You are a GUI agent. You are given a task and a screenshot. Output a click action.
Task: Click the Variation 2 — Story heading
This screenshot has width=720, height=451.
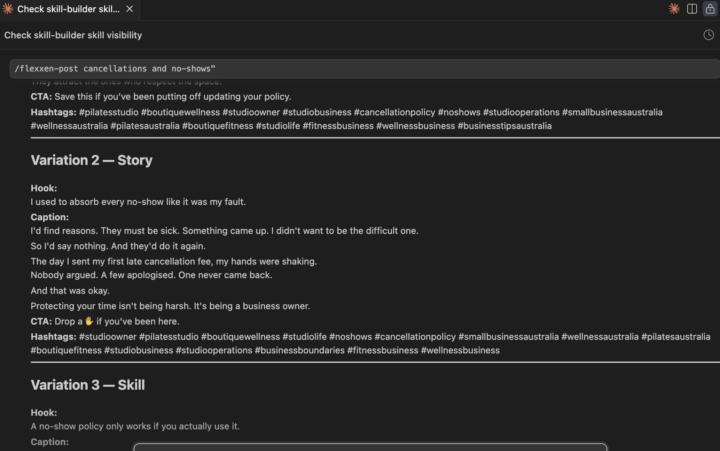pos(91,160)
